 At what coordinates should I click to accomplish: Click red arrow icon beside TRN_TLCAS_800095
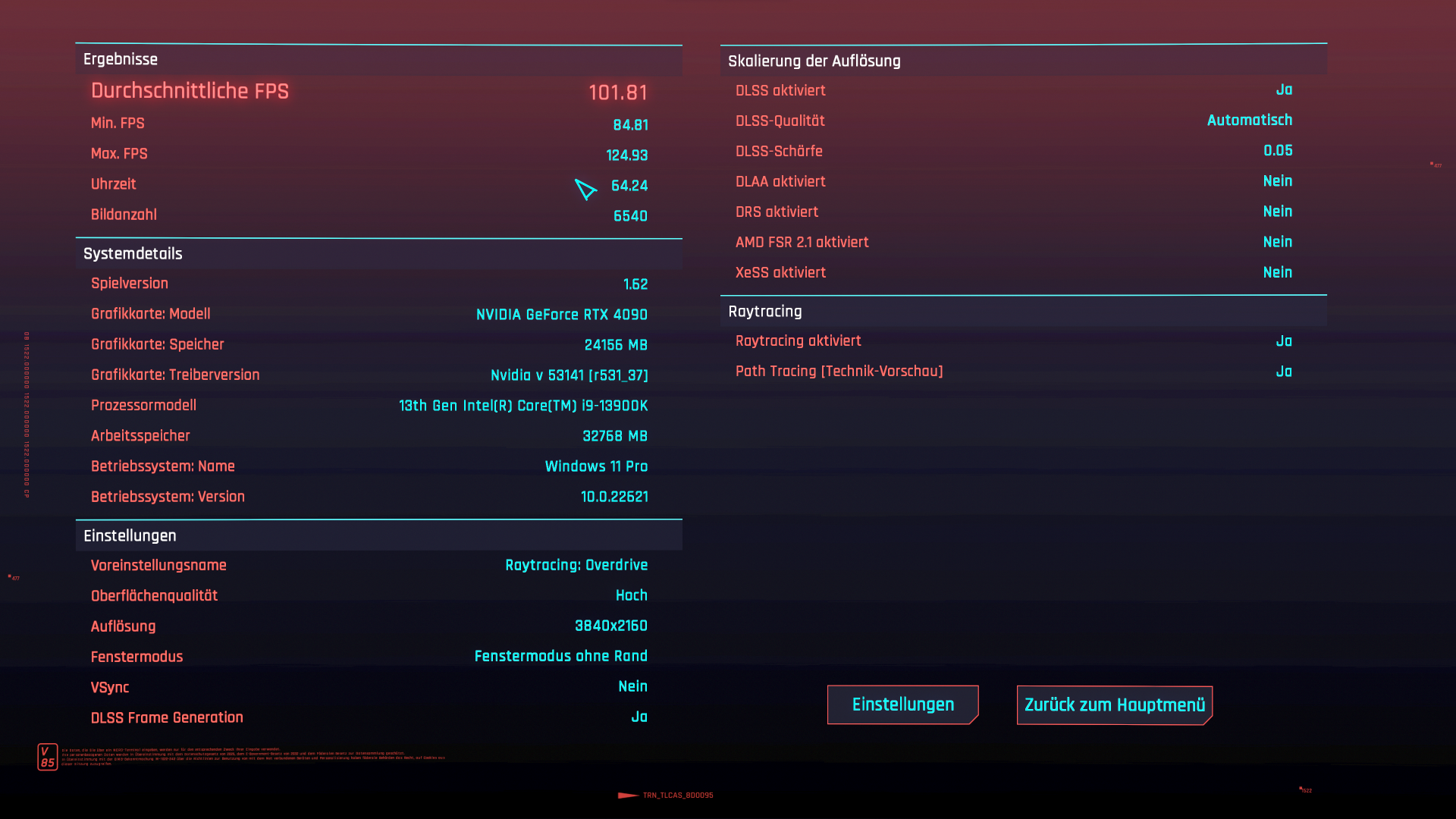pyautogui.click(x=628, y=795)
